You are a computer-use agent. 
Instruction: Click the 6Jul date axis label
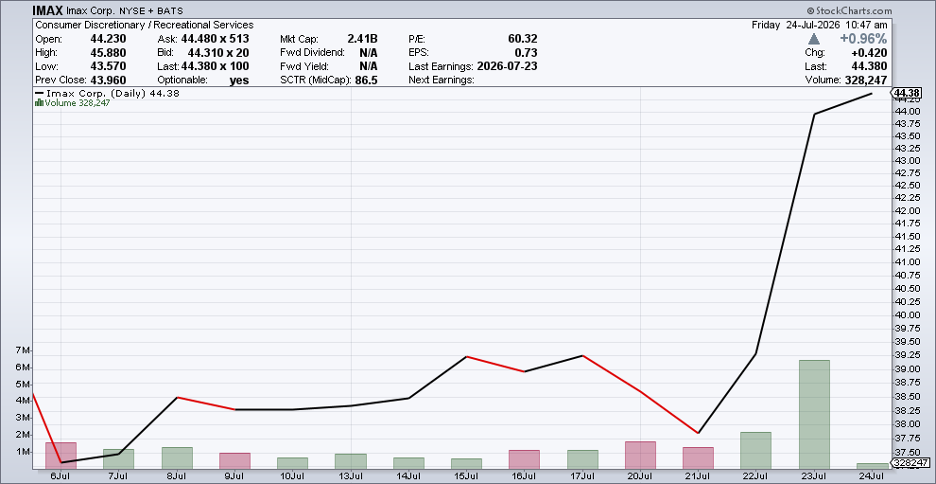click(x=61, y=476)
